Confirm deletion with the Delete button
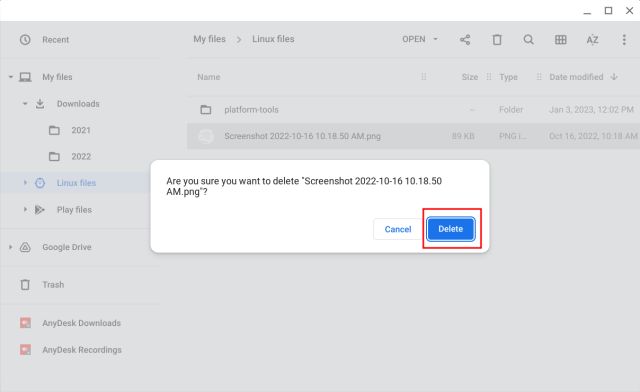640x392 pixels. (x=451, y=229)
